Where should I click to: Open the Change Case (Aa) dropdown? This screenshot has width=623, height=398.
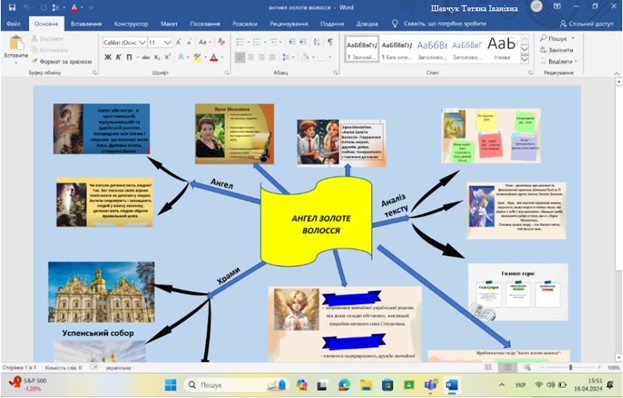pyautogui.click(x=204, y=42)
